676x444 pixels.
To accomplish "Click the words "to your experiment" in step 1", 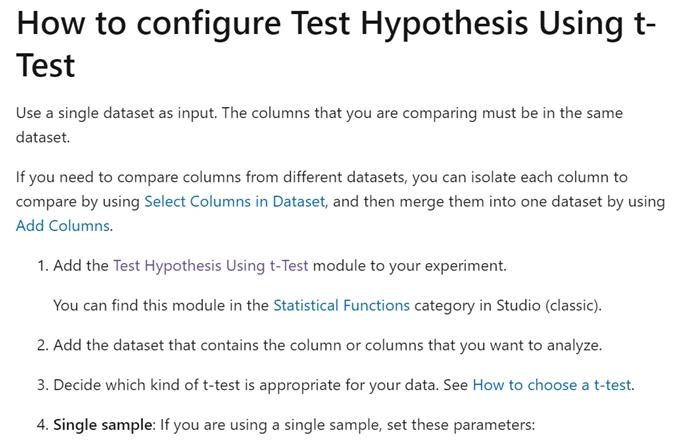I will (445, 266).
